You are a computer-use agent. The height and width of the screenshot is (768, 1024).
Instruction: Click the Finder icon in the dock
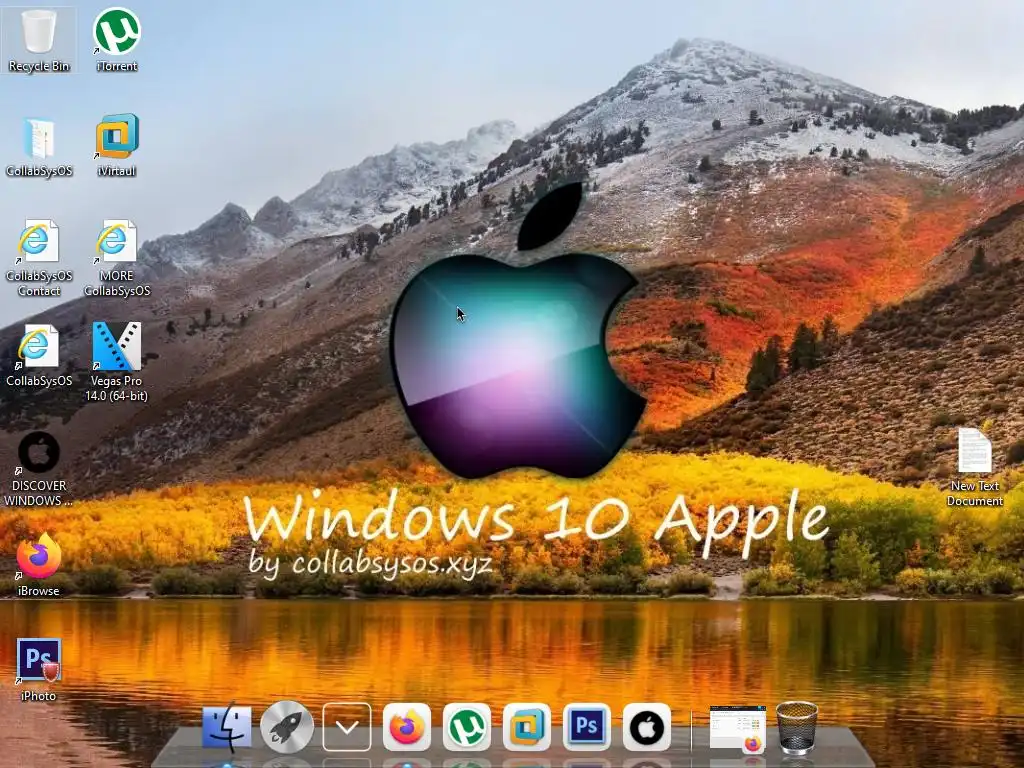click(x=227, y=726)
